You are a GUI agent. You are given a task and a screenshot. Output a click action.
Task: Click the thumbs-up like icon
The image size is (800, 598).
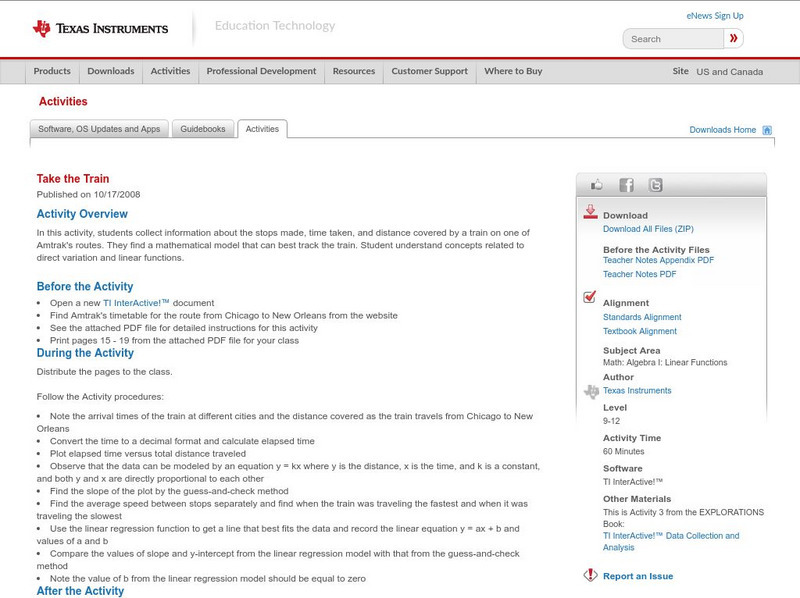tap(596, 185)
